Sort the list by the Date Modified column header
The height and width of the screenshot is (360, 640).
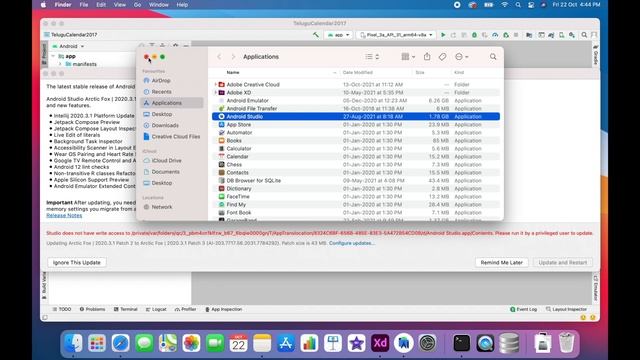coord(358,72)
